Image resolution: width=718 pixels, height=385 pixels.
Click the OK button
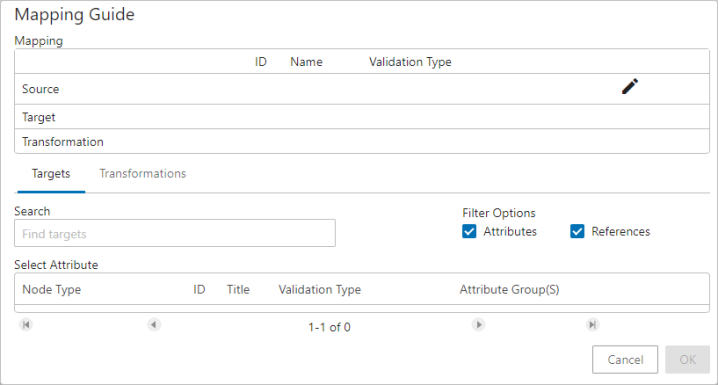pyautogui.click(x=687, y=359)
